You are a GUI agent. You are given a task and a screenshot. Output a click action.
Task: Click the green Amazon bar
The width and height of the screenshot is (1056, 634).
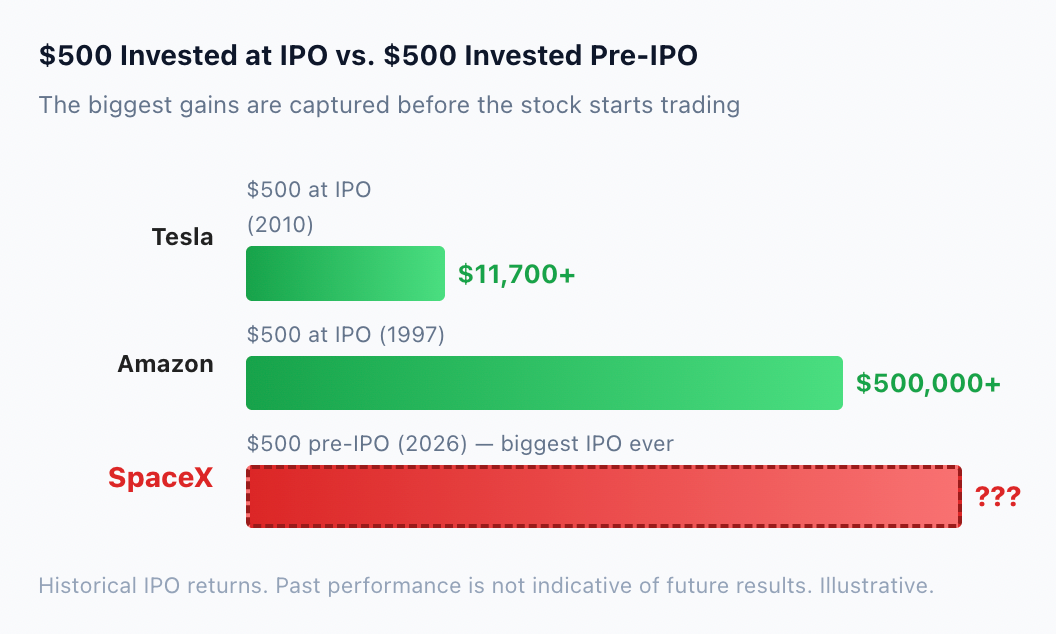(544, 383)
